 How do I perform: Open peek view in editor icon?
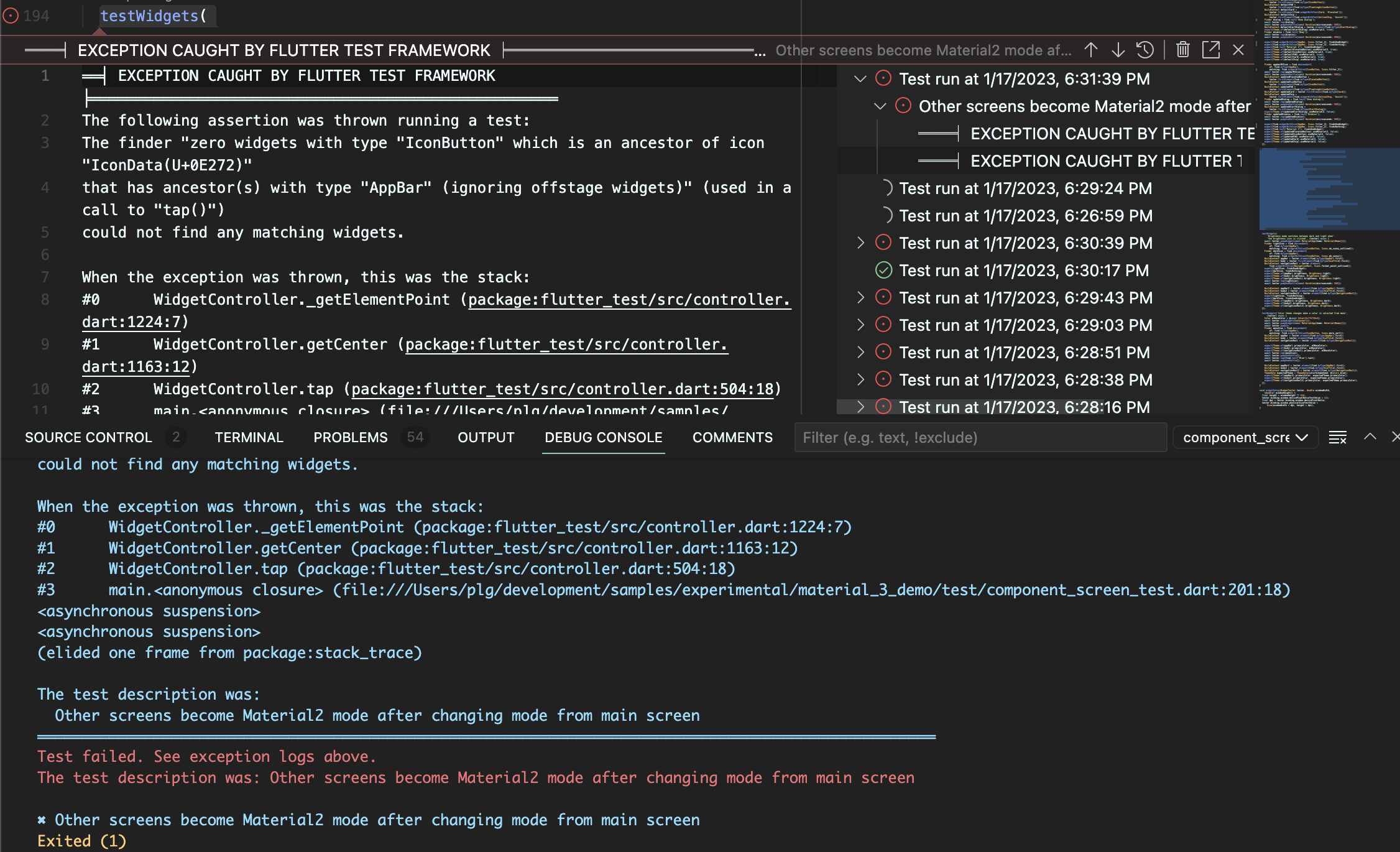coord(1210,50)
